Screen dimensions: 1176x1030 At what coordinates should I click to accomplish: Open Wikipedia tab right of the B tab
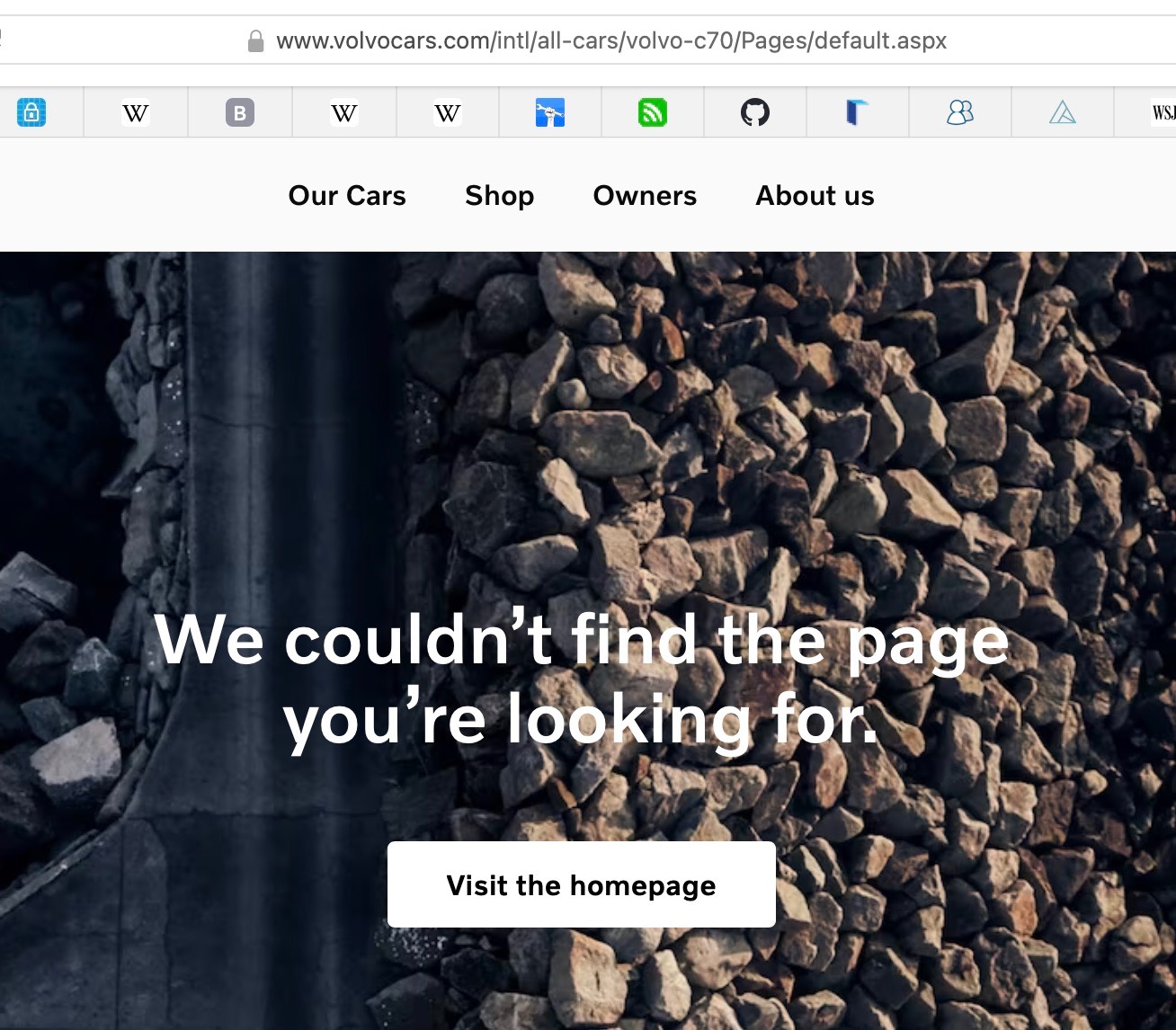click(343, 113)
